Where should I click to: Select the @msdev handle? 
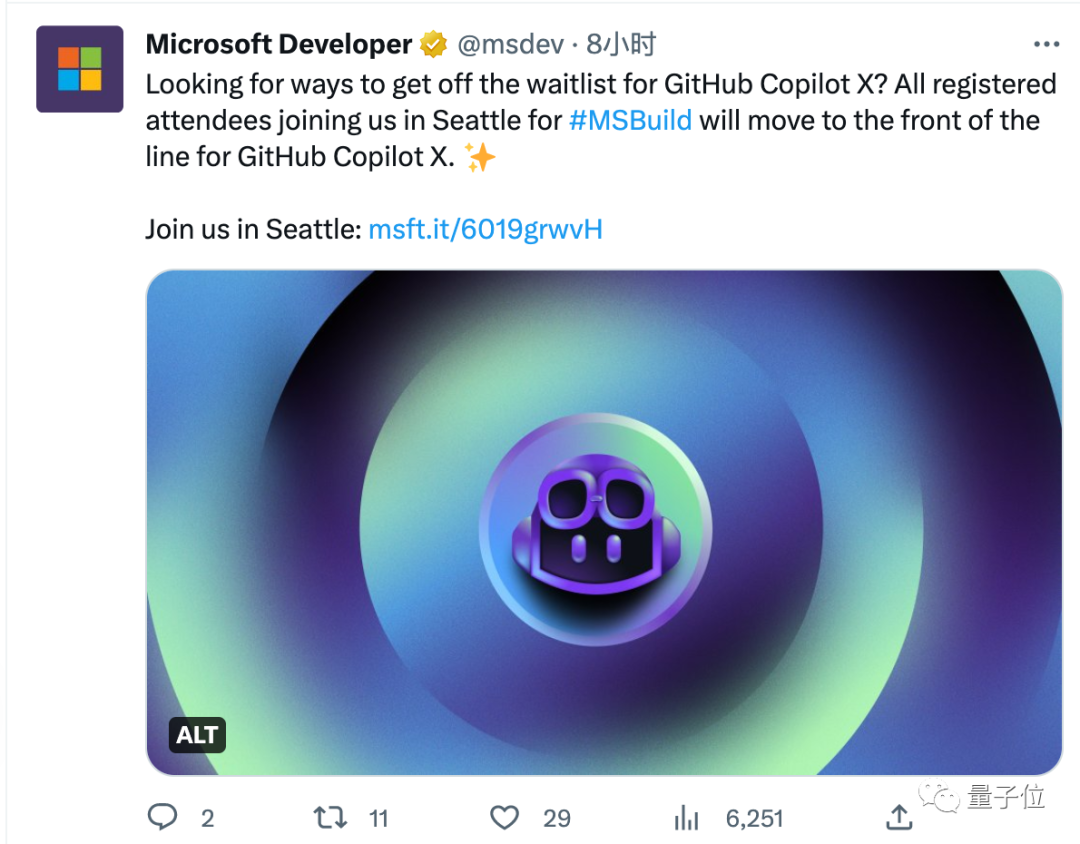[513, 44]
